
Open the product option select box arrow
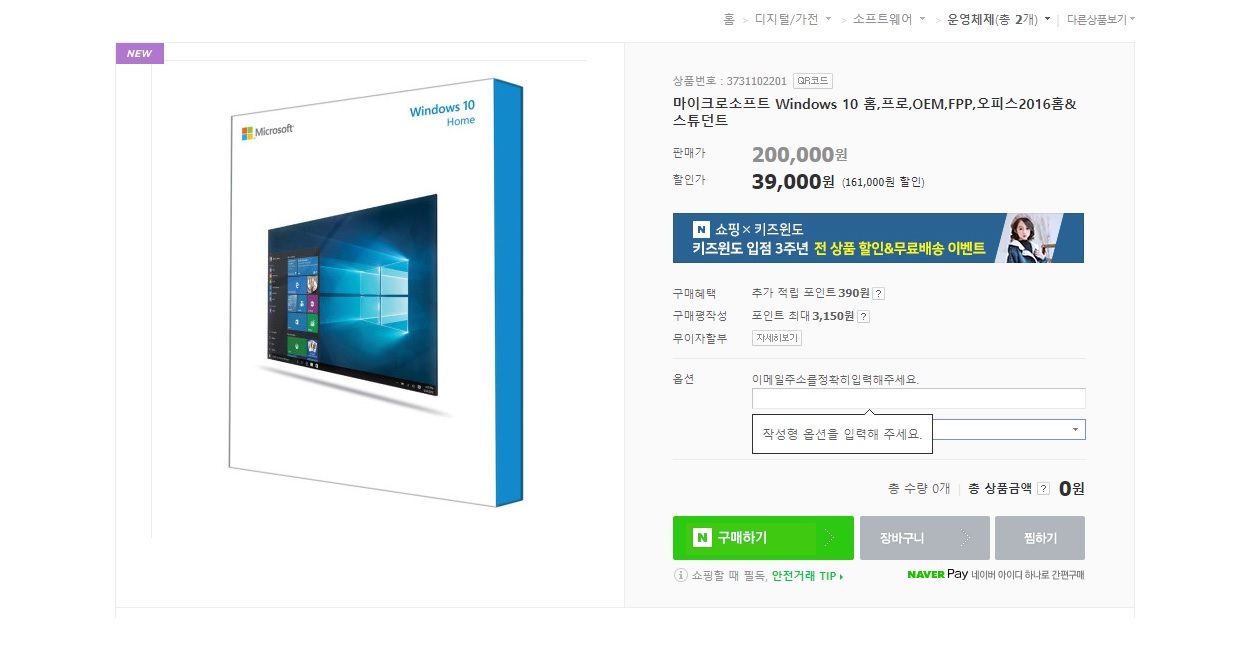pos(1075,429)
